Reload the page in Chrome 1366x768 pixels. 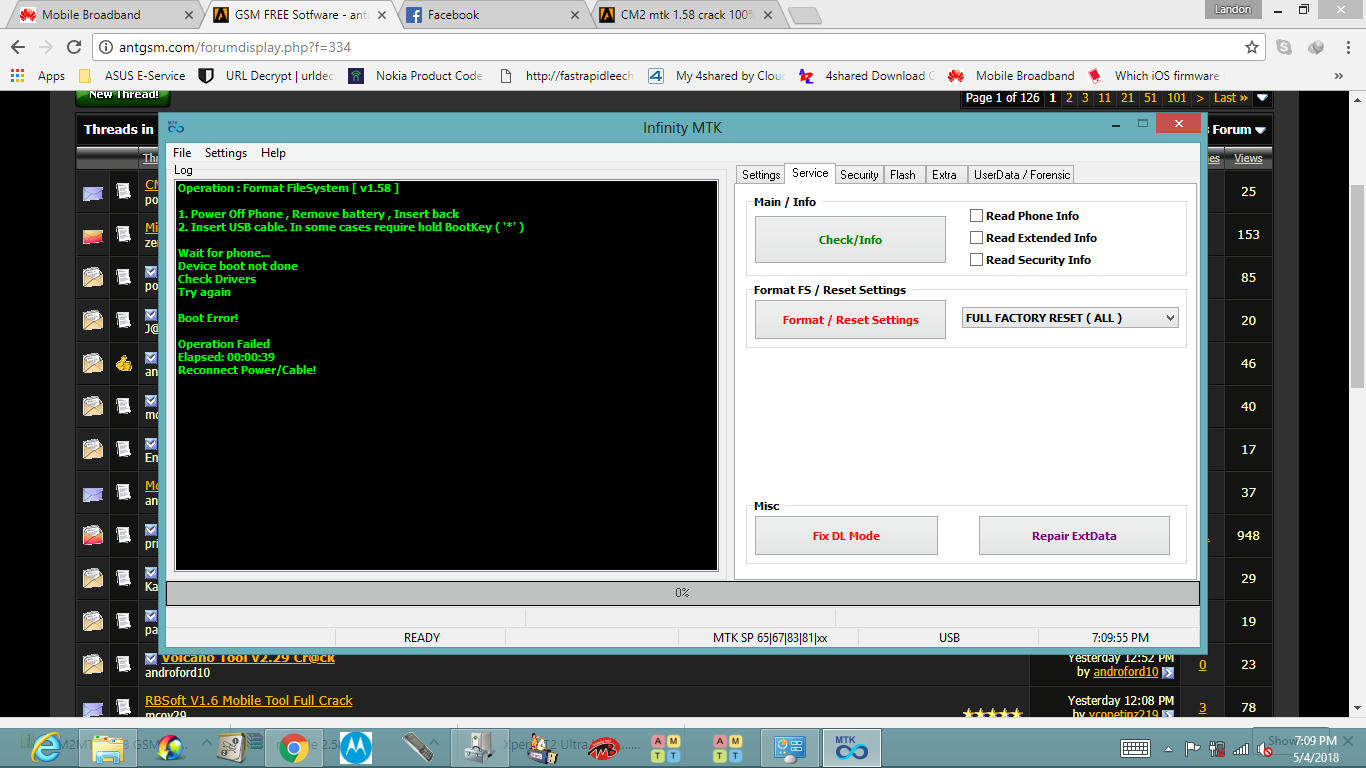[x=73, y=47]
